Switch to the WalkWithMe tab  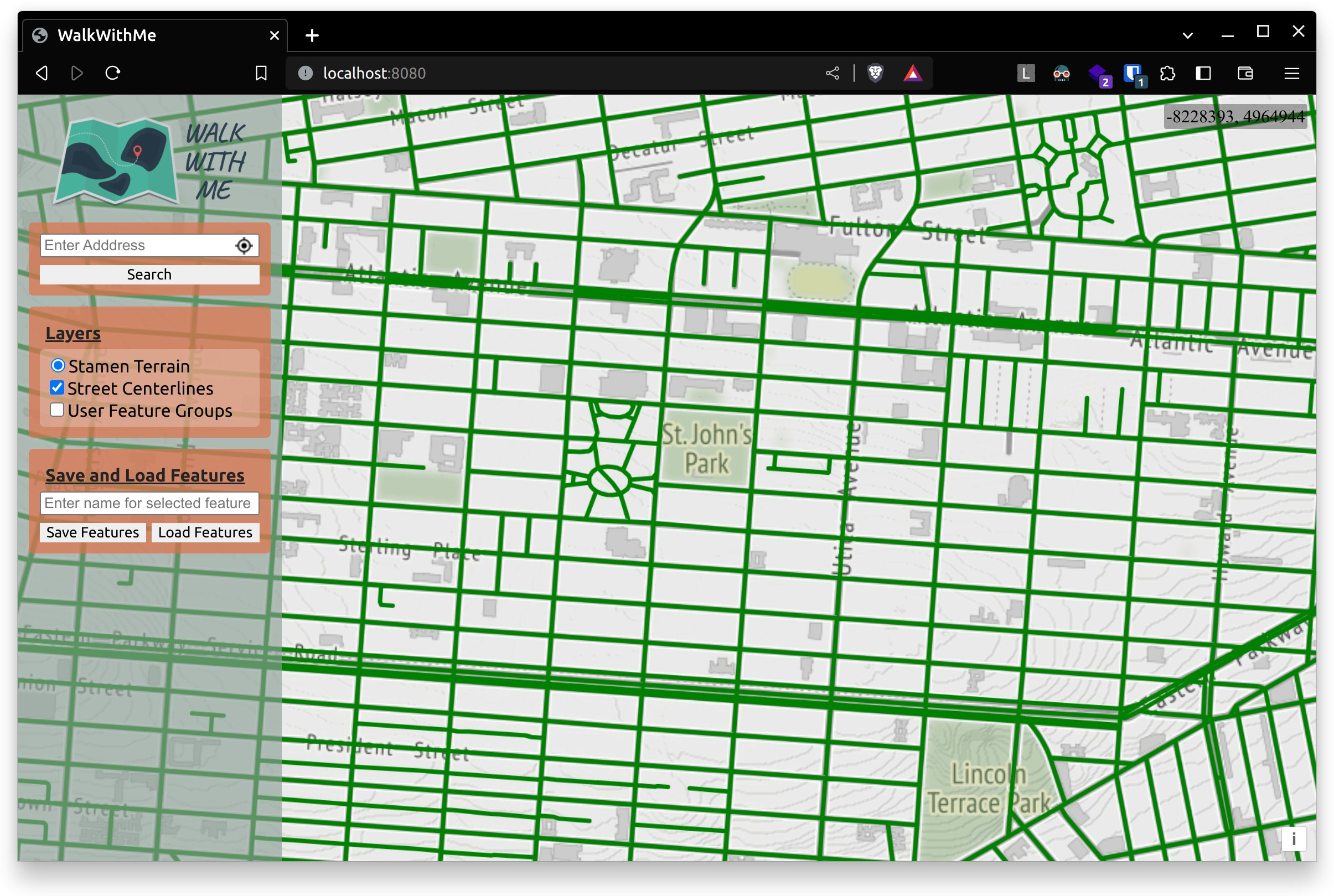(x=154, y=35)
